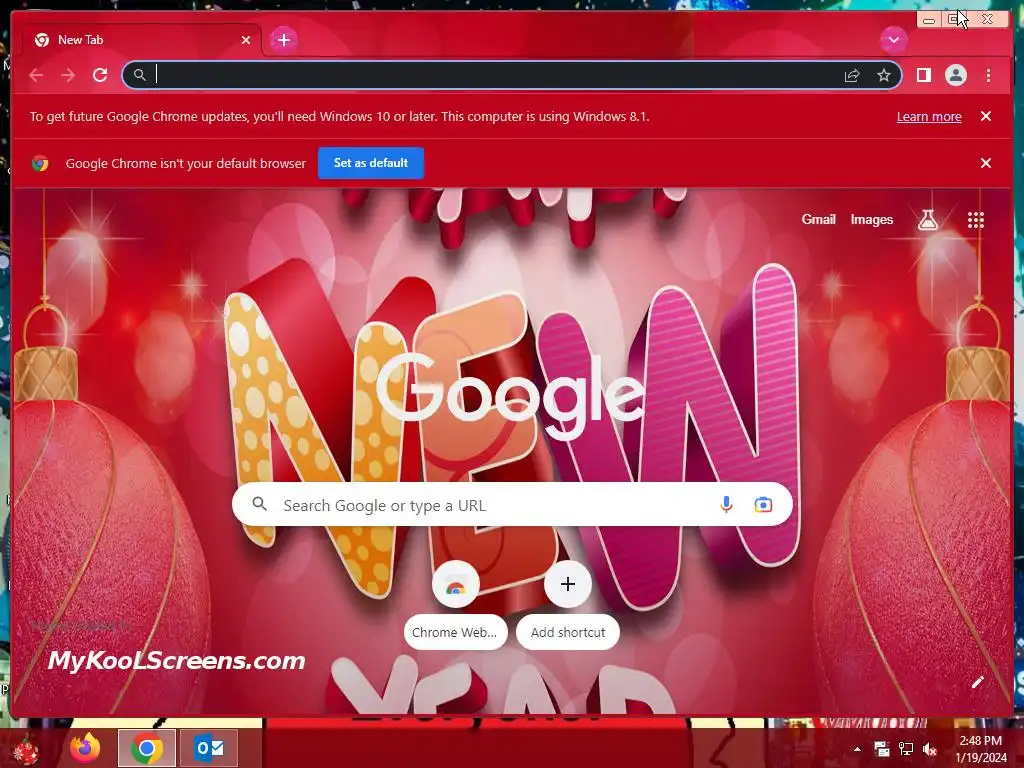
Task: Click the Chrome taskbar icon
Action: click(x=147, y=748)
